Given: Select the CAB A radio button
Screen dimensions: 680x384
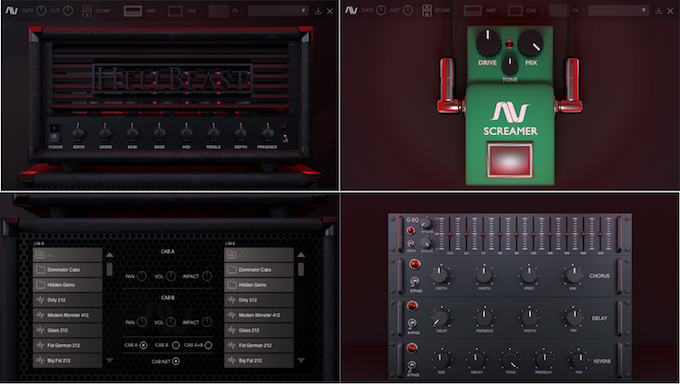Looking at the screenshot, I should tap(143, 345).
